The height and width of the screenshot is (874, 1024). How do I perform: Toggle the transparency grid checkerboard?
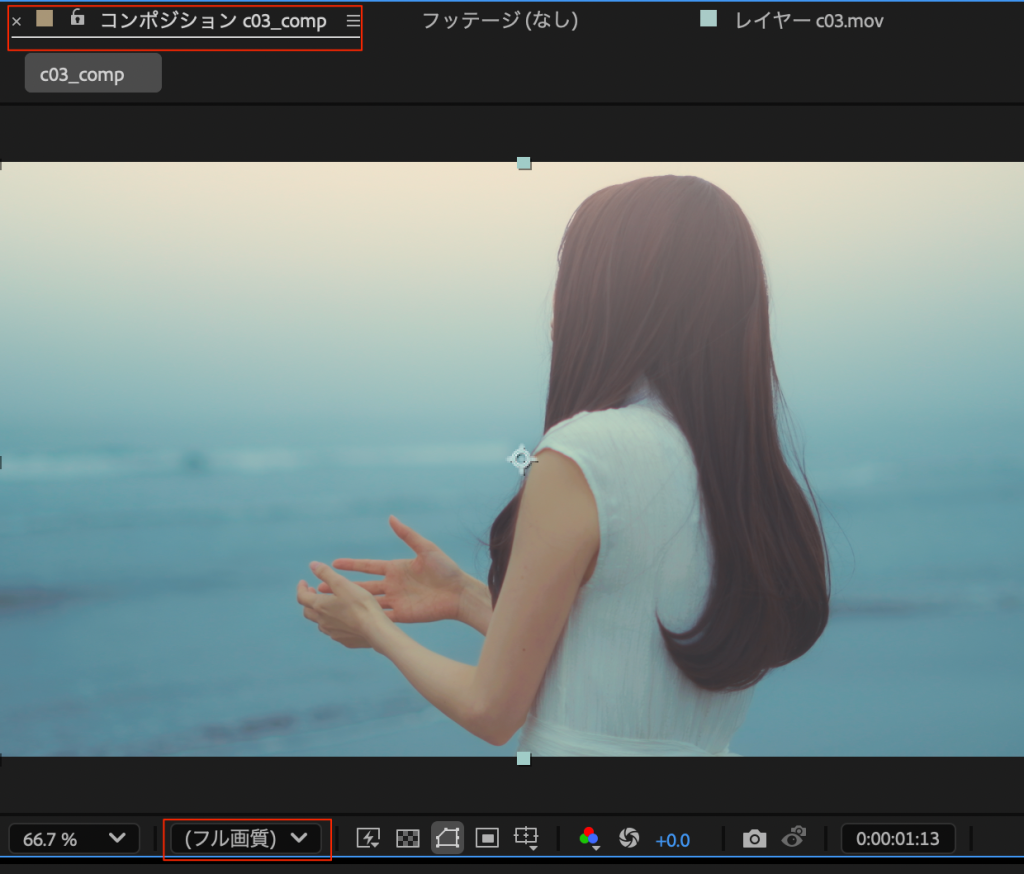(408, 838)
